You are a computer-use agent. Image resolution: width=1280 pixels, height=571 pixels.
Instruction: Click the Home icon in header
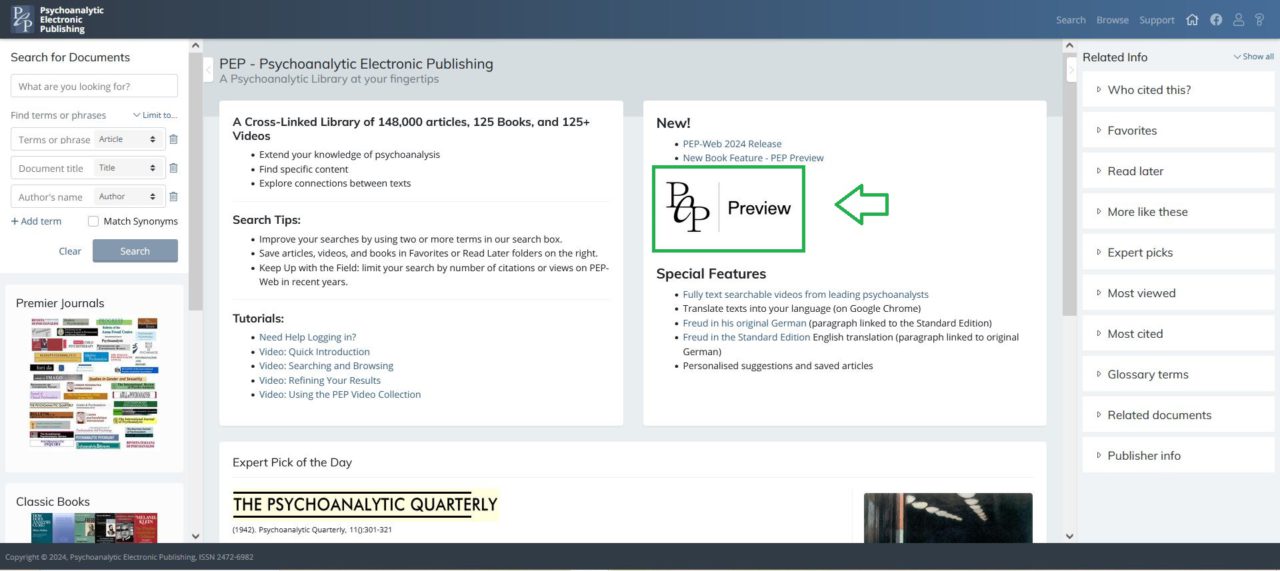click(x=1192, y=20)
